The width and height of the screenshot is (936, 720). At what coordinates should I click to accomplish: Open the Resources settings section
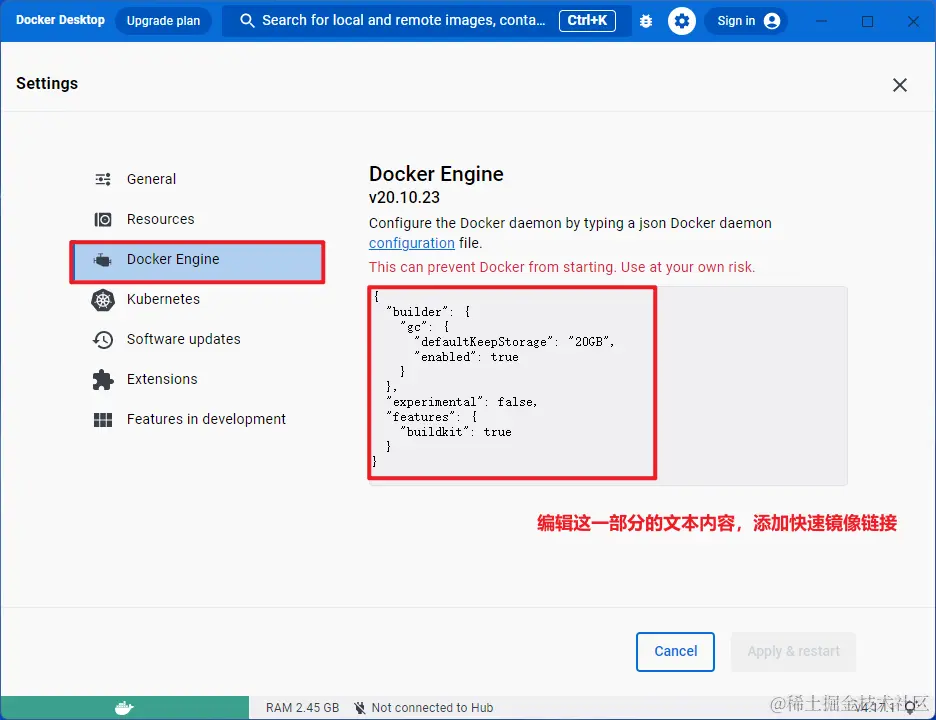click(x=197, y=219)
